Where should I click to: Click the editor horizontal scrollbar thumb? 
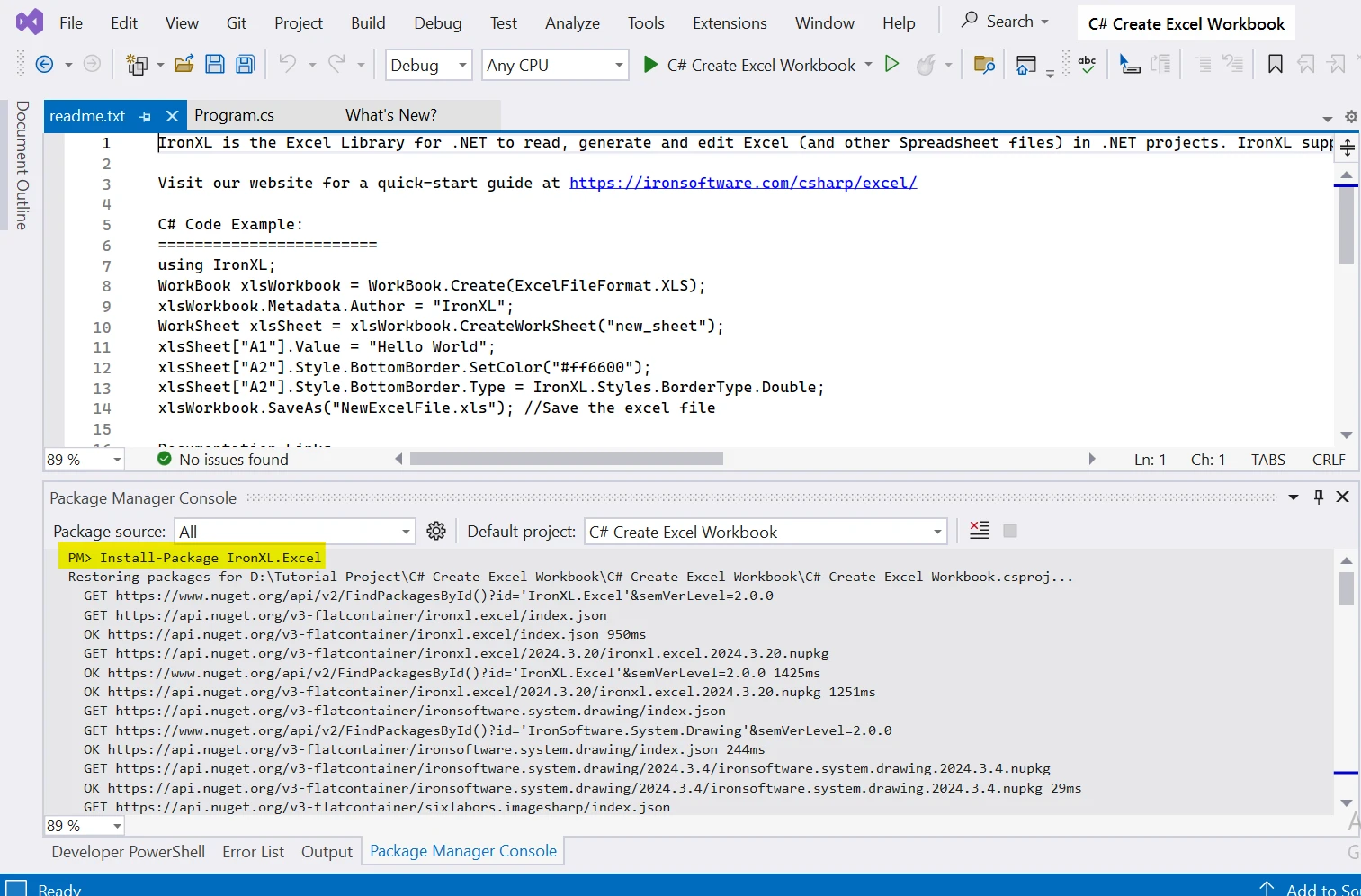coord(566,460)
